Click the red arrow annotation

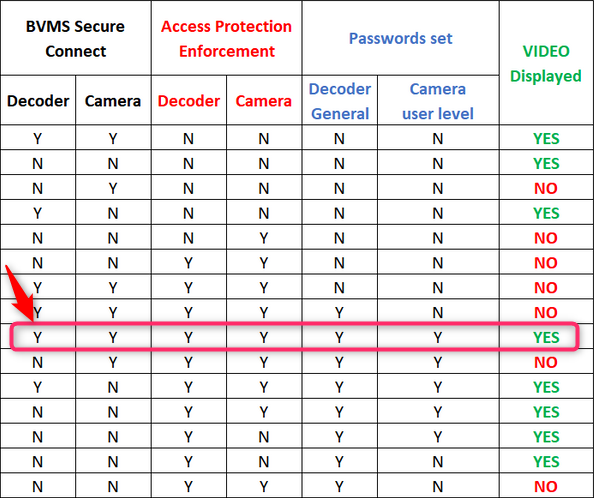click(19, 293)
